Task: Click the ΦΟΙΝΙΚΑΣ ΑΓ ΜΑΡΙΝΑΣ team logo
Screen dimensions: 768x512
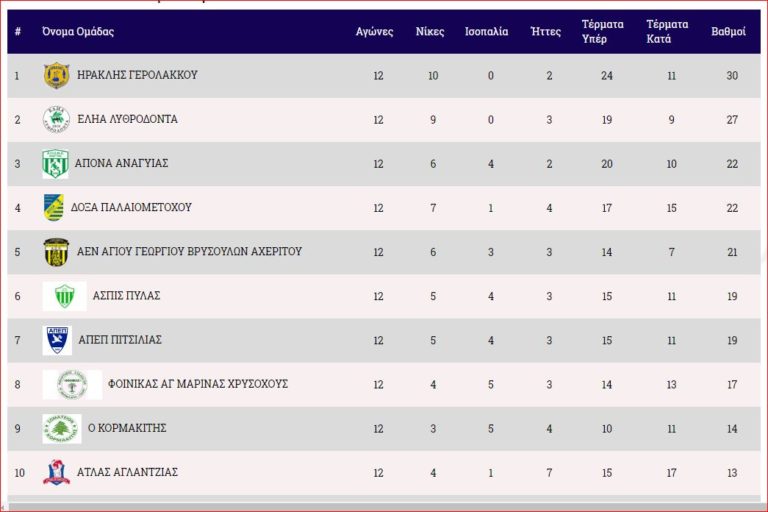Action: tap(72, 384)
